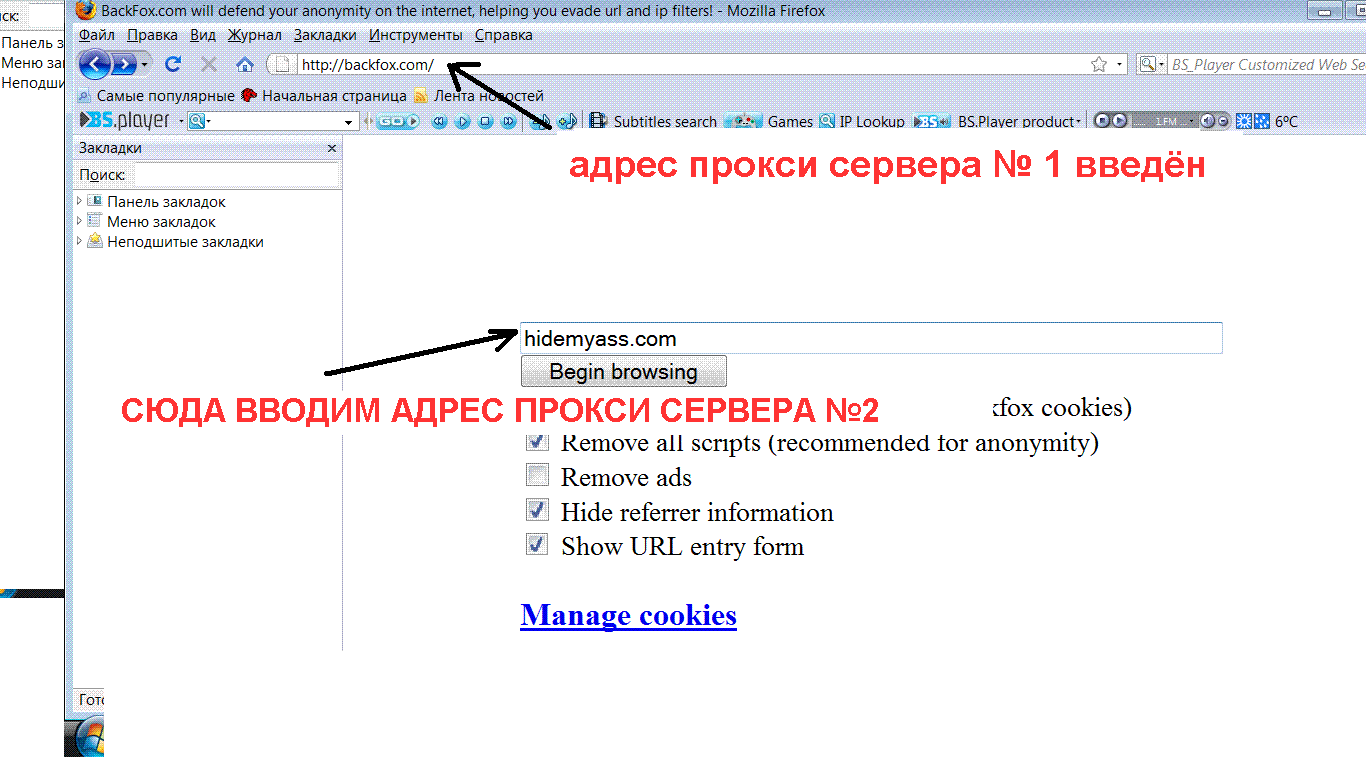The image size is (1366, 768).
Task: Expand the Панель закладок tree node
Action: coord(80,201)
